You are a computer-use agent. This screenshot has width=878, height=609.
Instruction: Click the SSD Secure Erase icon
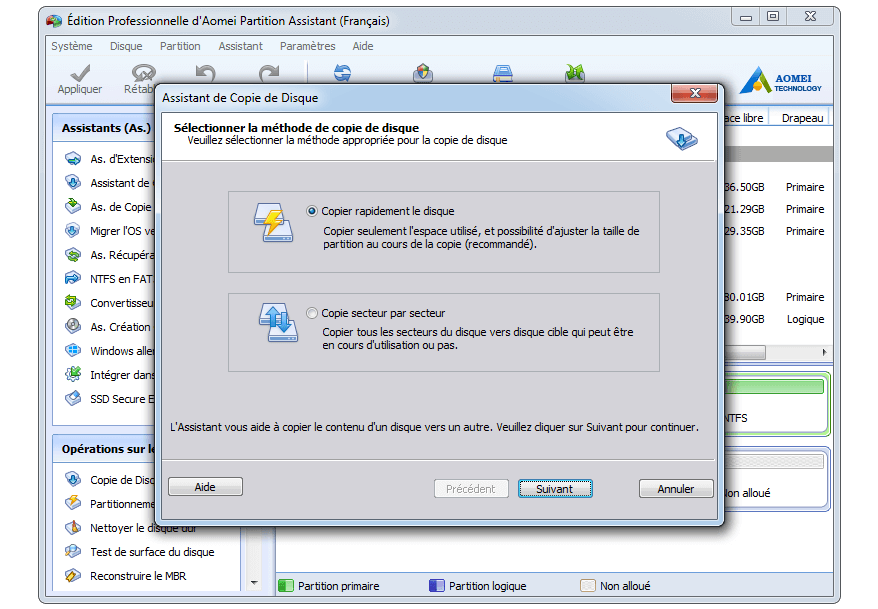73,399
